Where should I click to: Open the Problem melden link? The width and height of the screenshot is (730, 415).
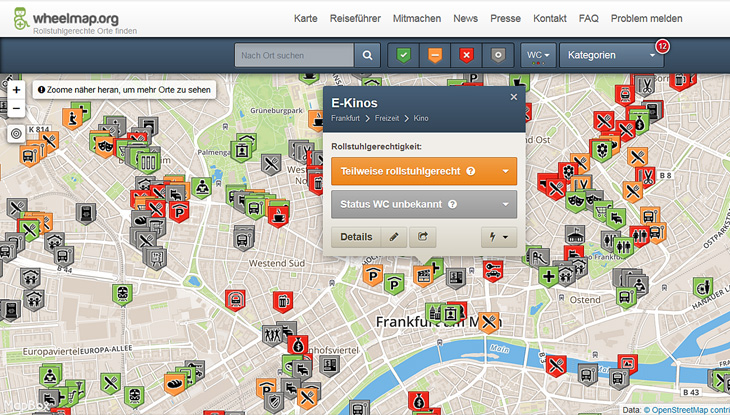(647, 19)
